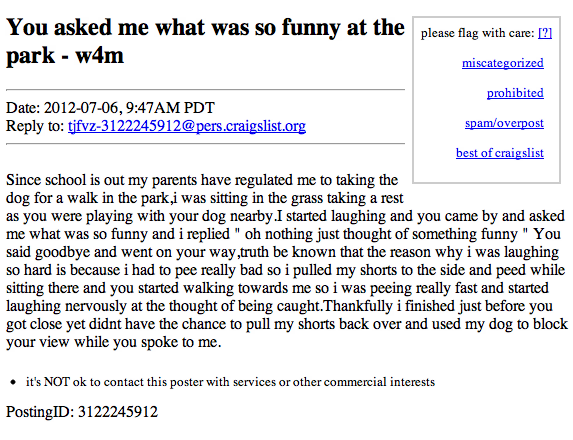Click the horizontal divider under reply address
573x440 pixels.
[205, 144]
